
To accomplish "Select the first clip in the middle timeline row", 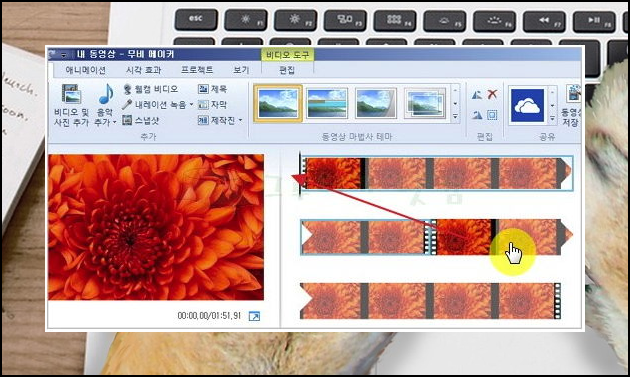I will 331,237.
